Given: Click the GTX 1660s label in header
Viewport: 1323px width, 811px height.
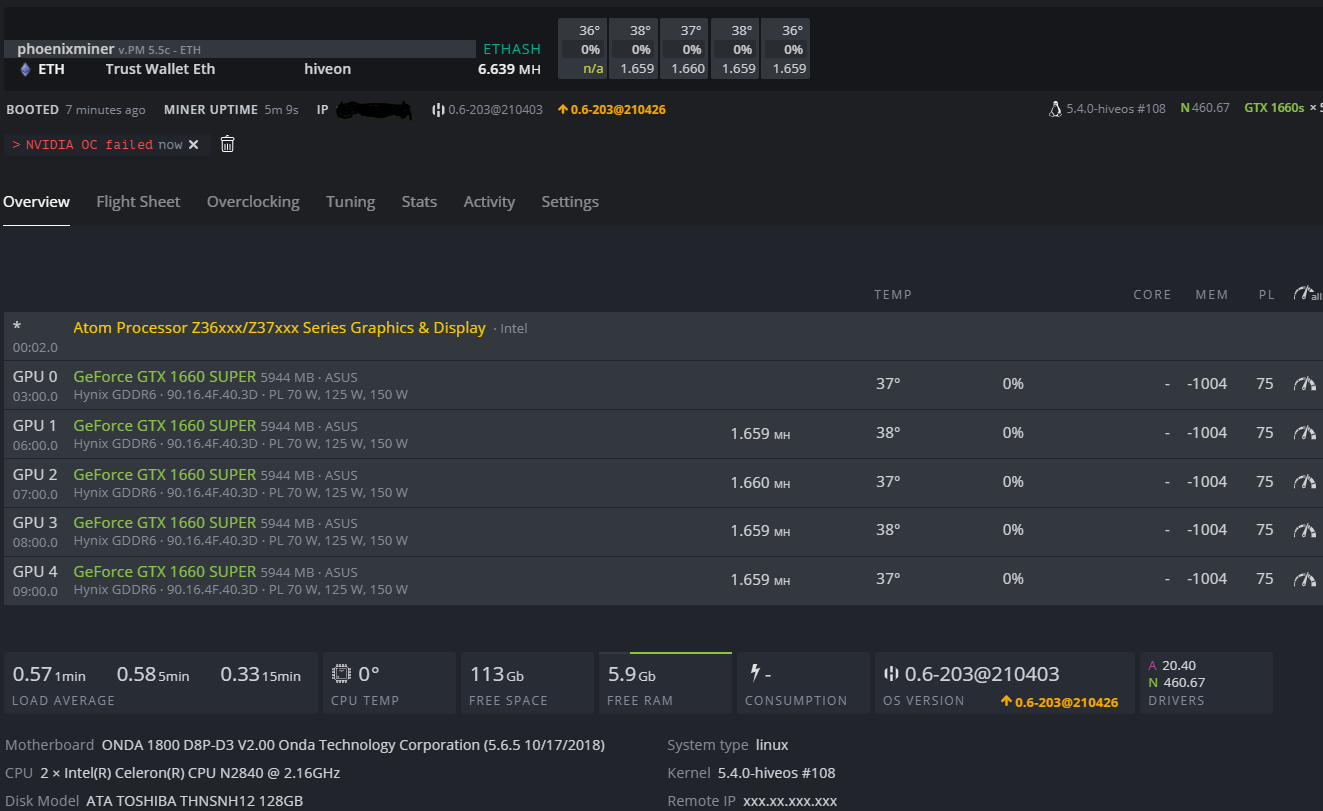Looking at the screenshot, I should (1274, 108).
